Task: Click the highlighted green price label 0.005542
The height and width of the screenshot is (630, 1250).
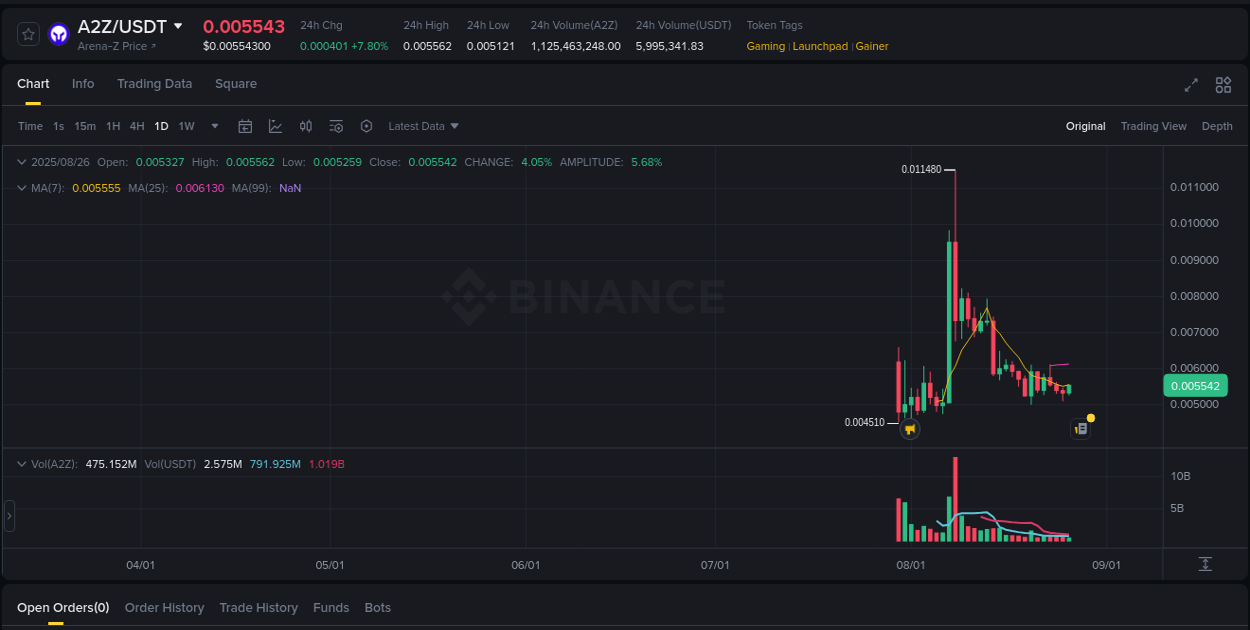Action: click(x=1195, y=385)
